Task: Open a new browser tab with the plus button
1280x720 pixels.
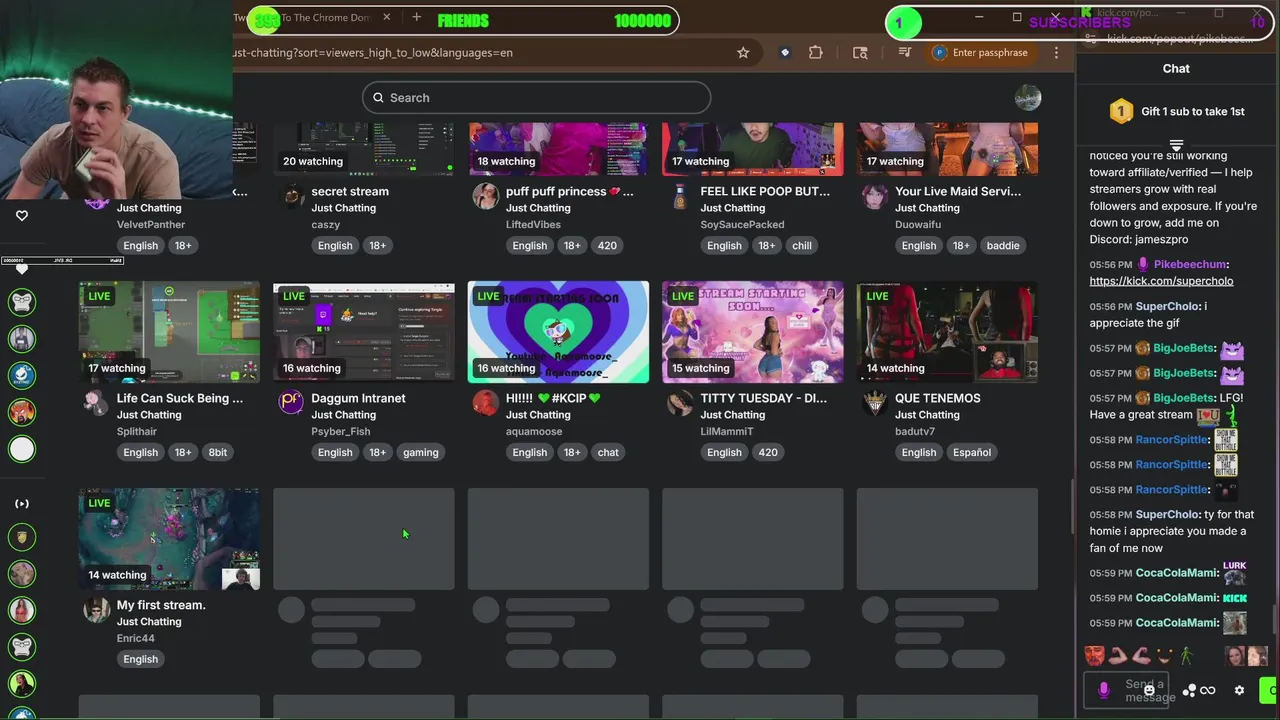Action: [x=416, y=17]
